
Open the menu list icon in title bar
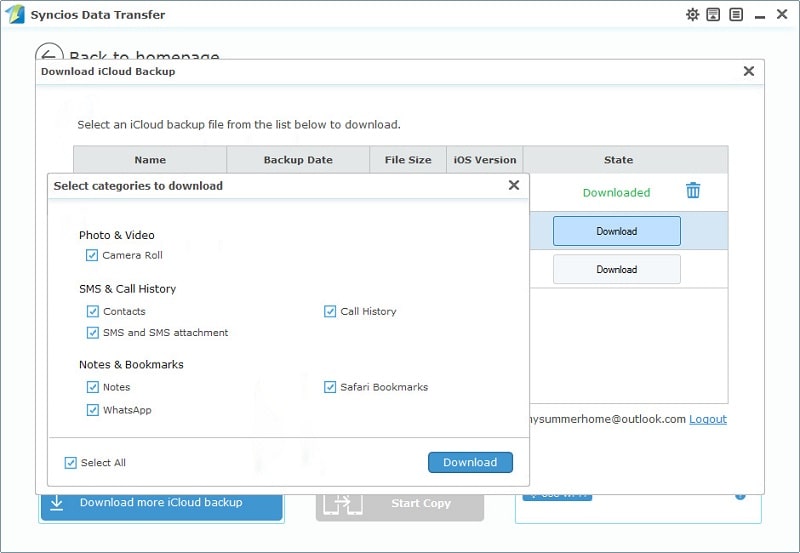pos(736,14)
